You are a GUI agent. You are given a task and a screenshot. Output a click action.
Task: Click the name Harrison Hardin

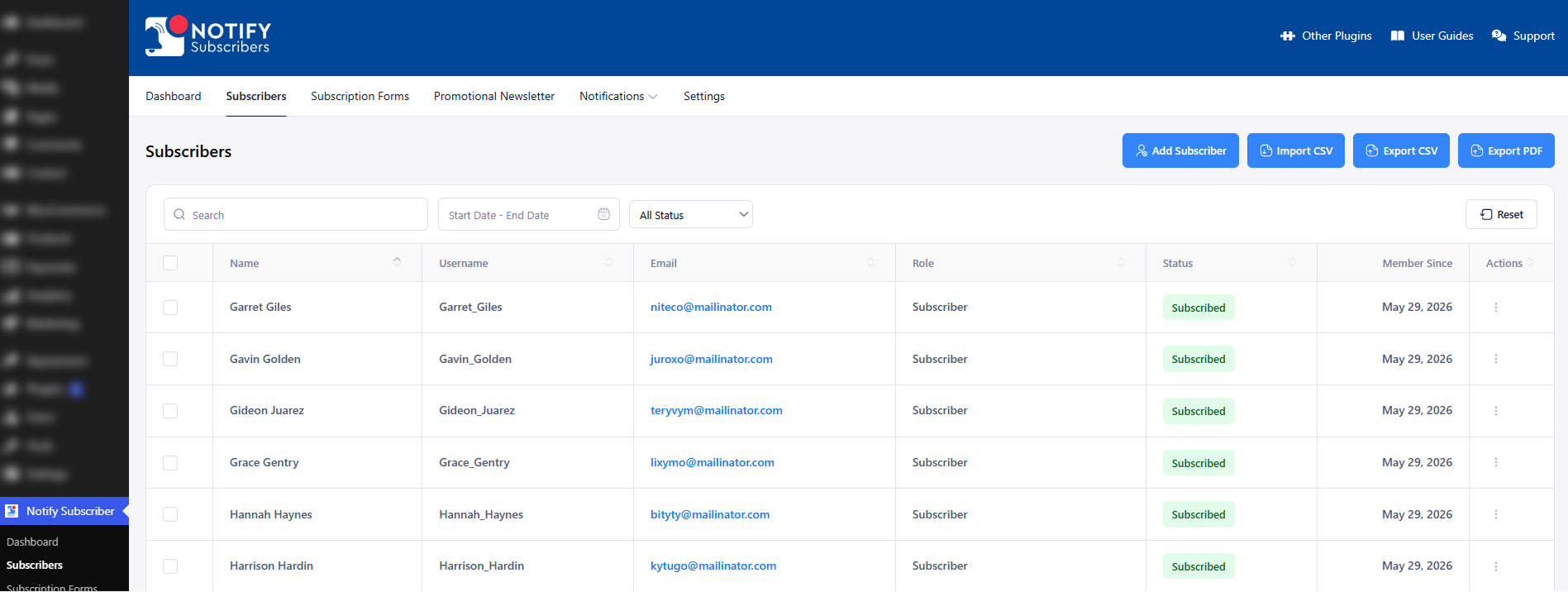click(x=271, y=566)
